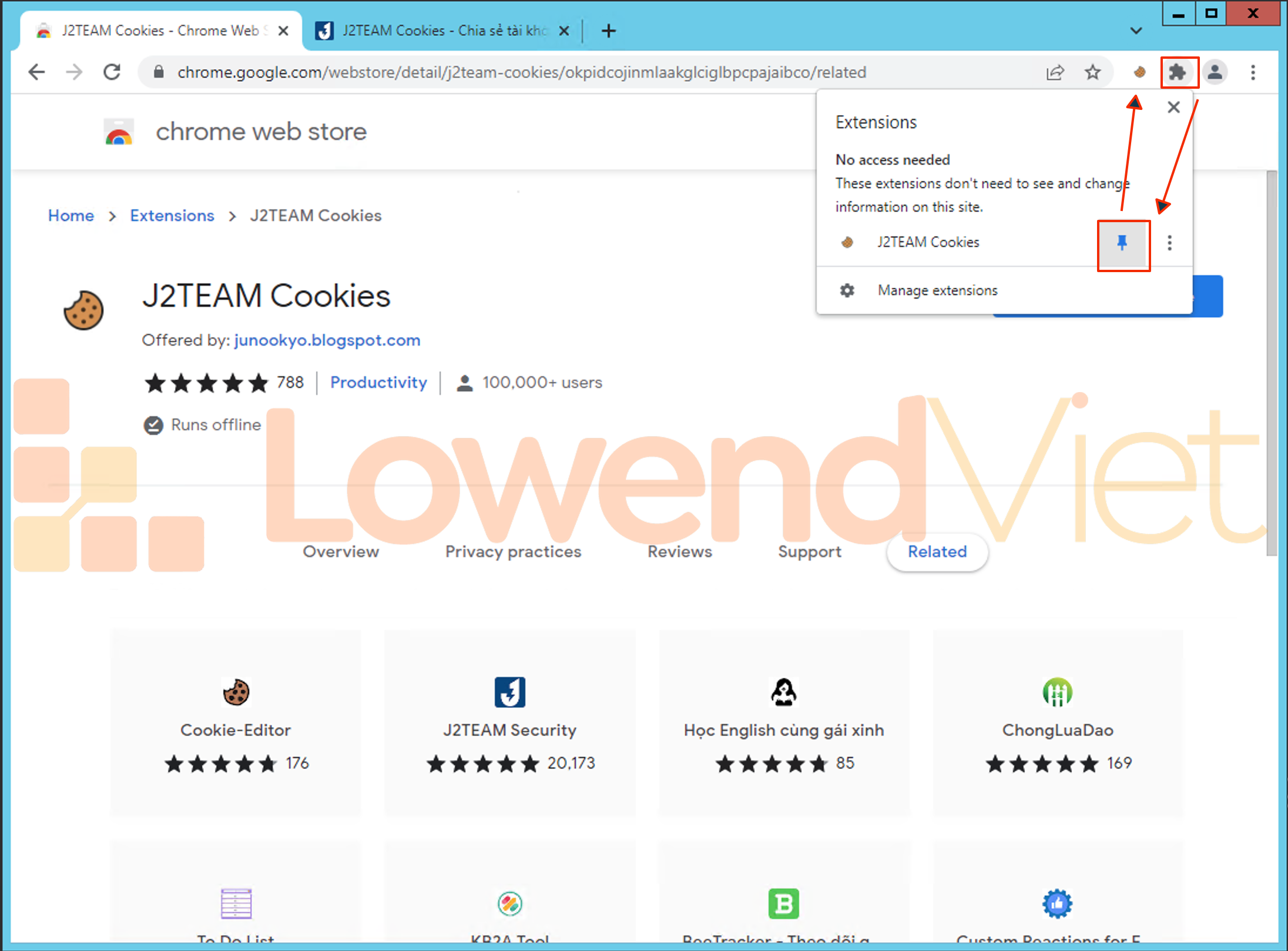The height and width of the screenshot is (951, 1288).
Task: Click the five-star rating of J2TEAM Cookies
Action: pos(206,383)
